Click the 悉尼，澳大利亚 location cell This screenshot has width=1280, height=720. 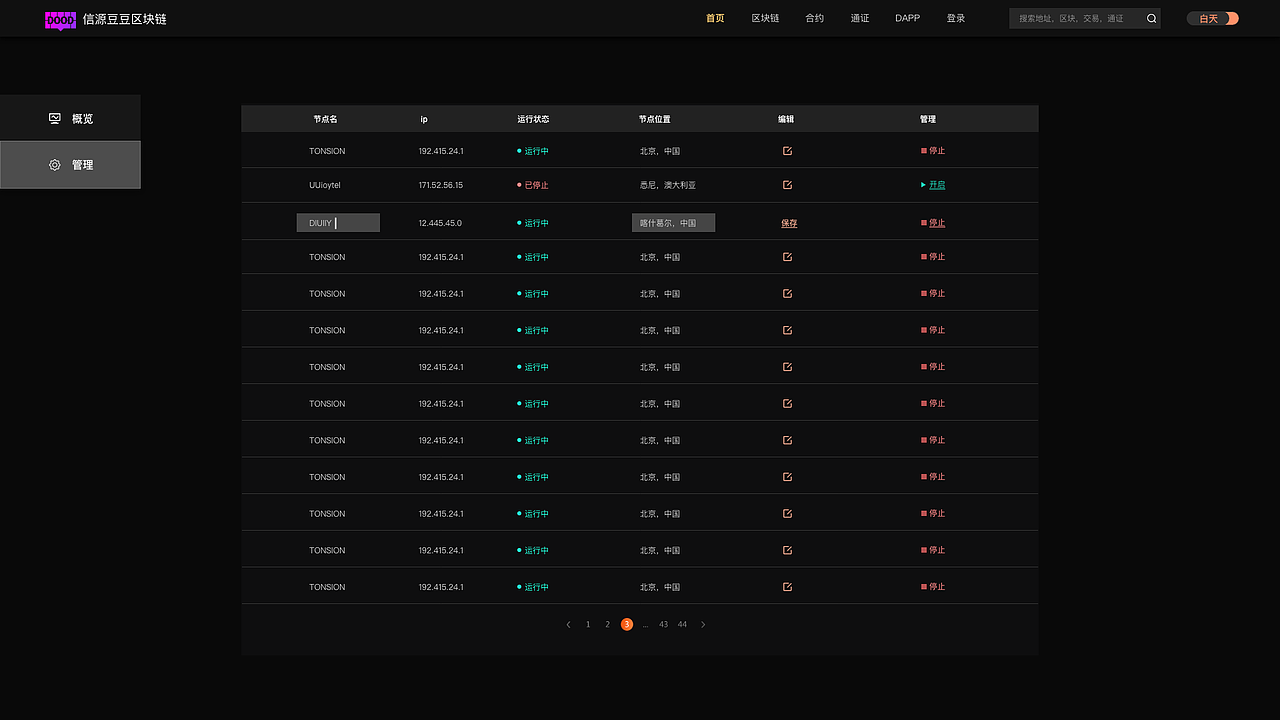click(668, 185)
